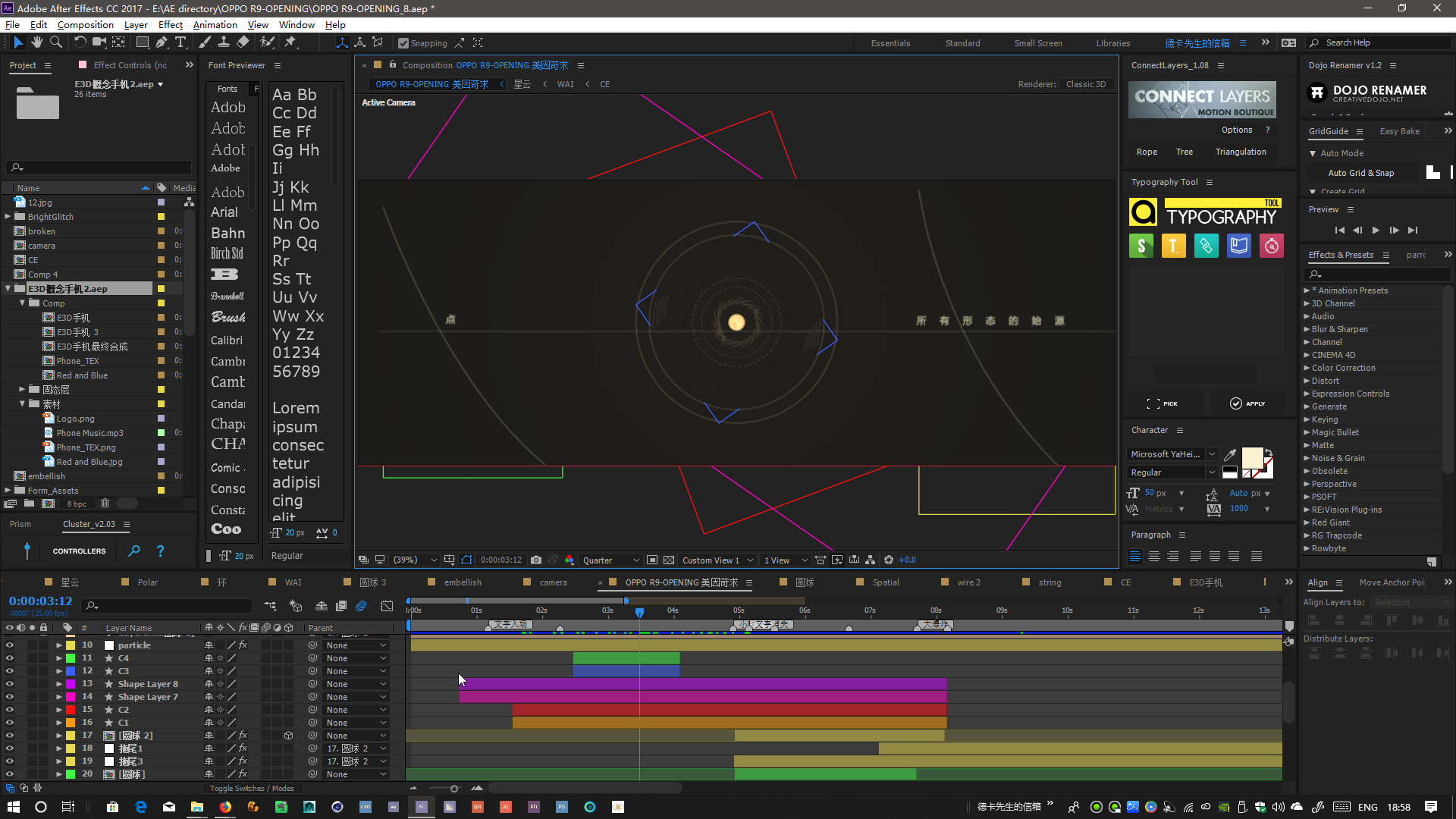1456x819 pixels.
Task: Toggle the Snapping checkbox
Action: [x=403, y=43]
